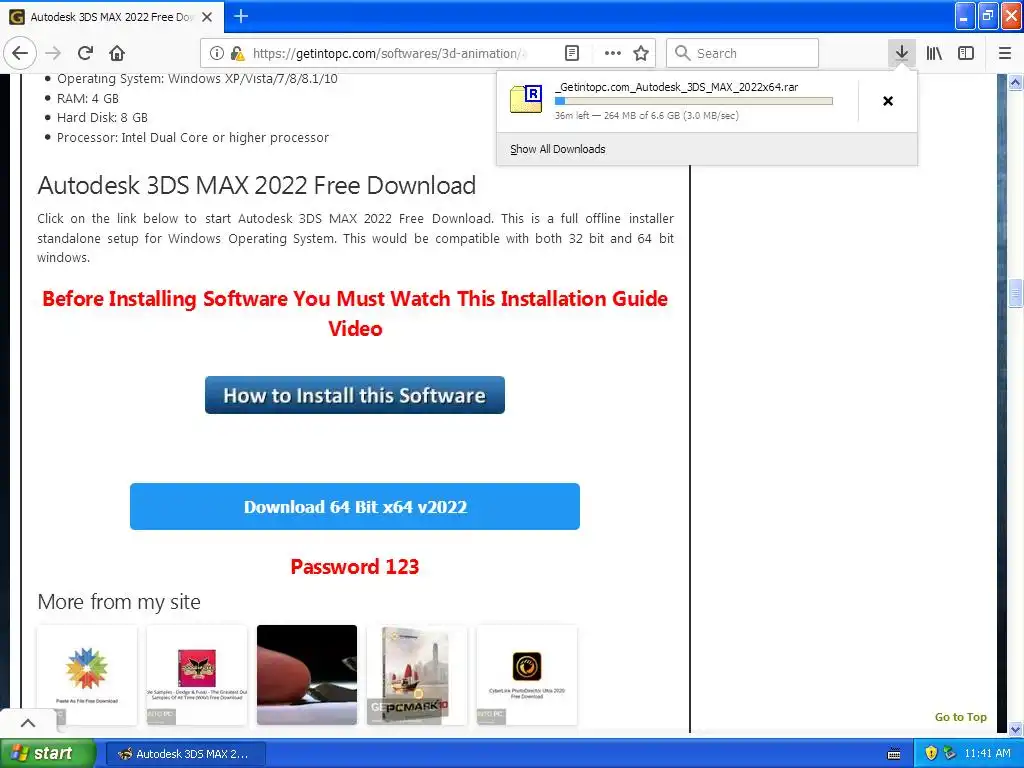Show site information icon in address bar

pos(216,53)
